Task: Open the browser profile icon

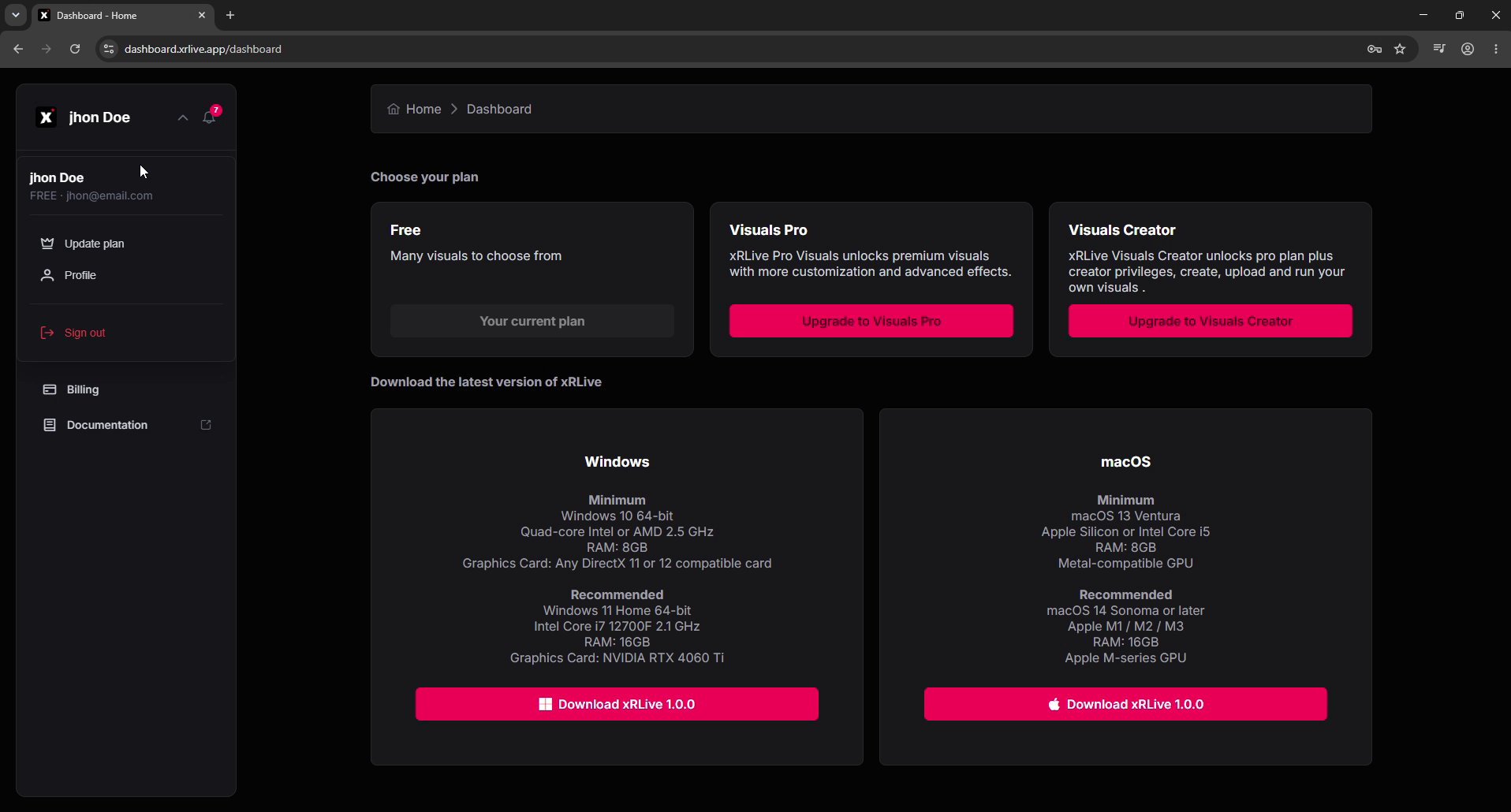Action: [1468, 49]
